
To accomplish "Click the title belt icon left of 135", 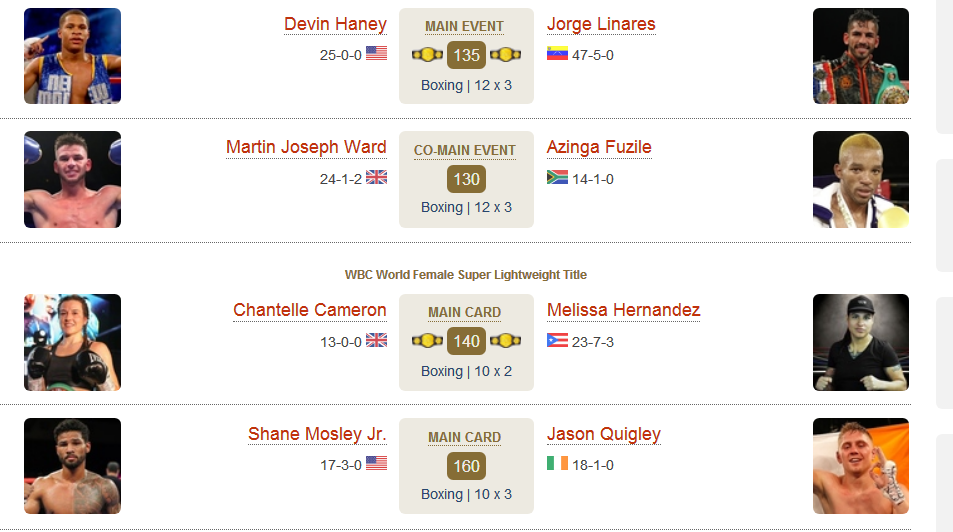I will [x=427, y=55].
